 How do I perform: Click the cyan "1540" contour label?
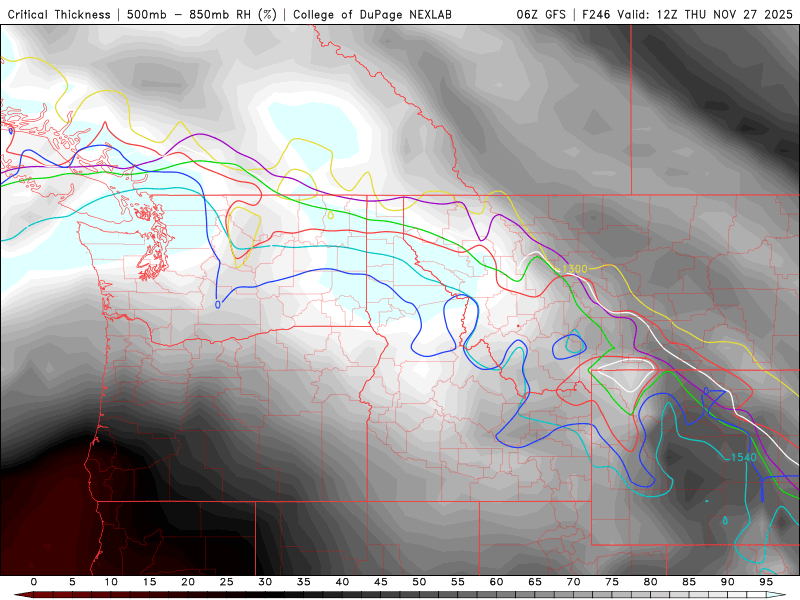point(743,457)
